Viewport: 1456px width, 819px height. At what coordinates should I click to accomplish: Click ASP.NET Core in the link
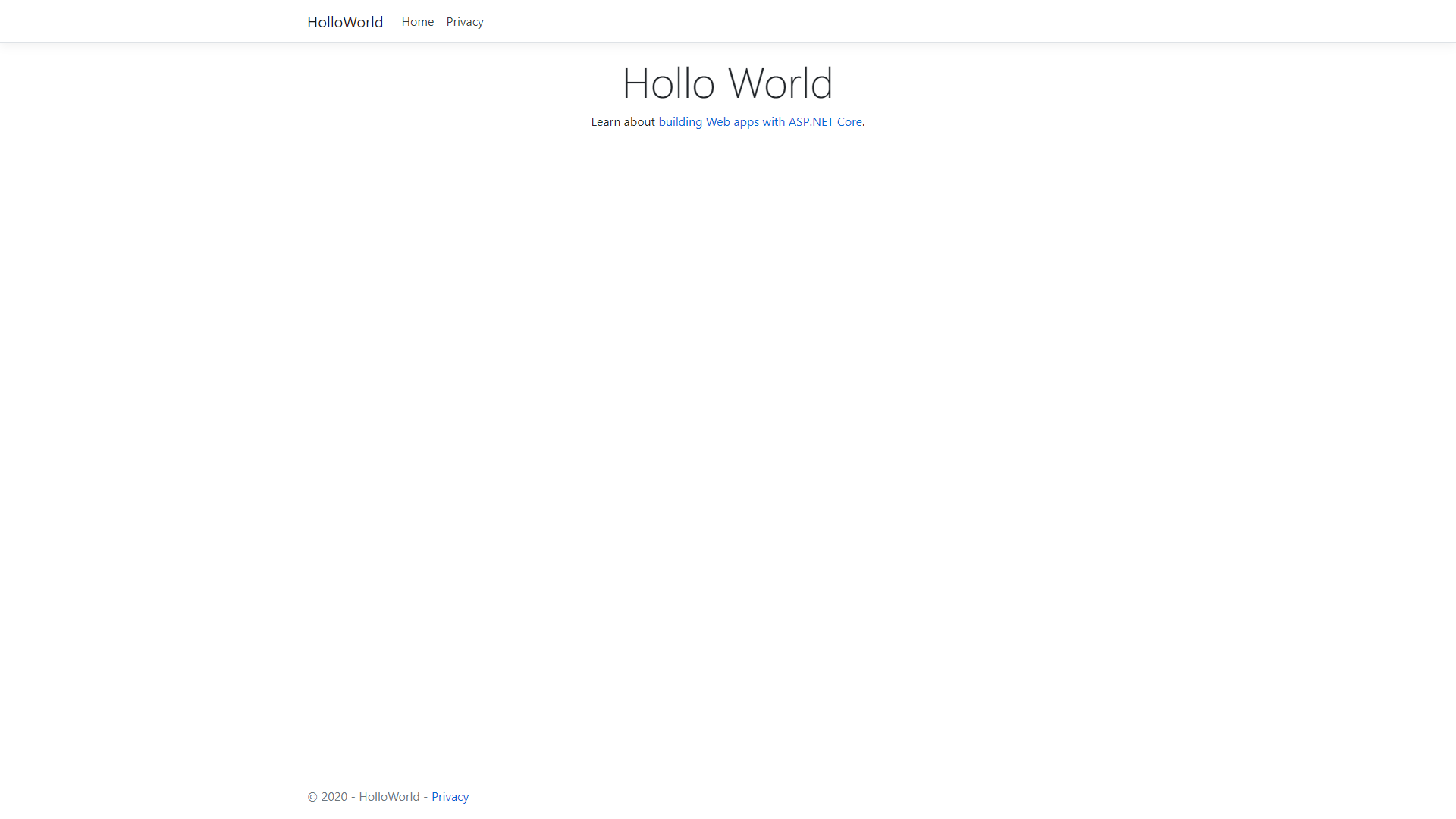pos(825,122)
